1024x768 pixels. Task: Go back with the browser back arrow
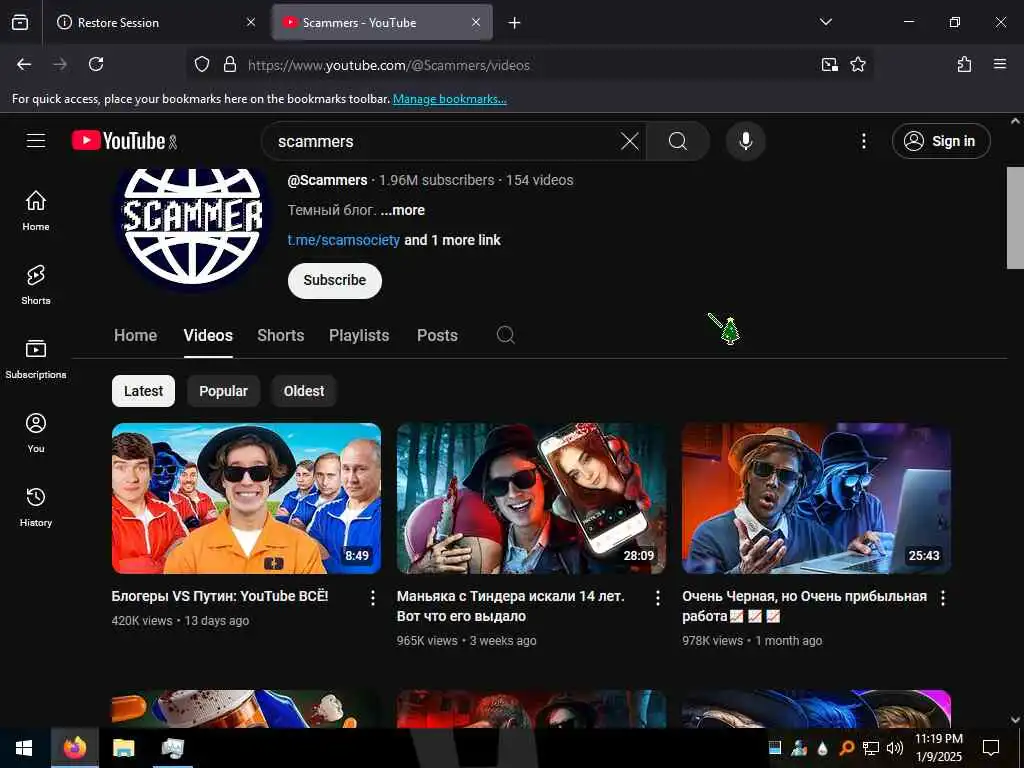click(24, 64)
